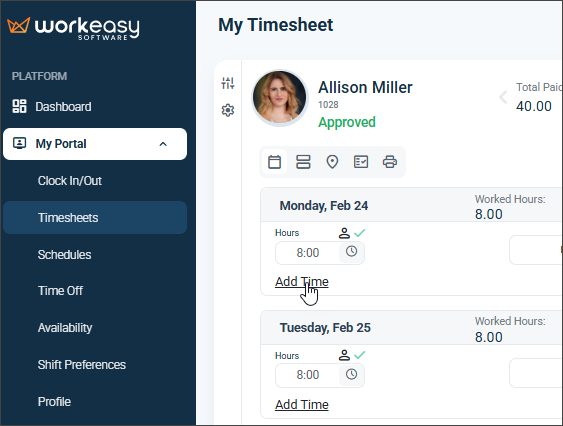563x426 pixels.
Task: Click the Monday 8:00 hours field
Action: point(307,253)
